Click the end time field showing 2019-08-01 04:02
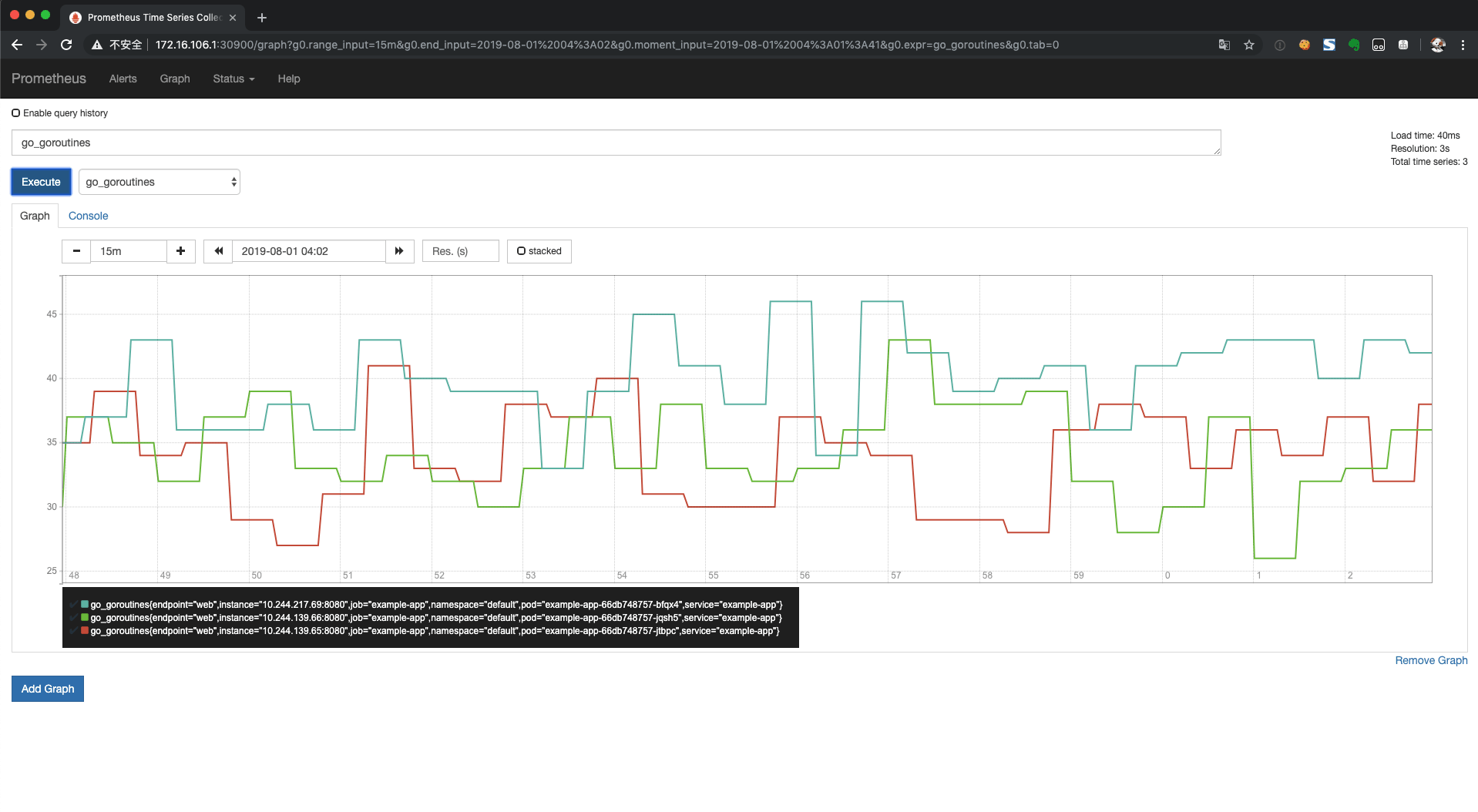This screenshot has height=812, width=1478. click(x=309, y=251)
